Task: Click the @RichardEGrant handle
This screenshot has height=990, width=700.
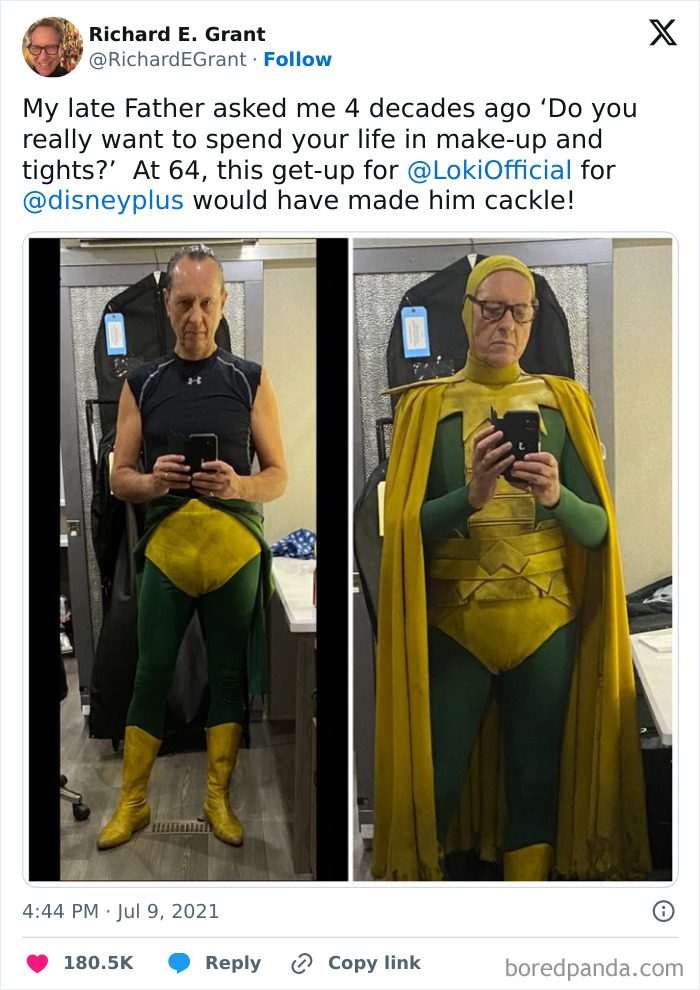Action: point(167,59)
